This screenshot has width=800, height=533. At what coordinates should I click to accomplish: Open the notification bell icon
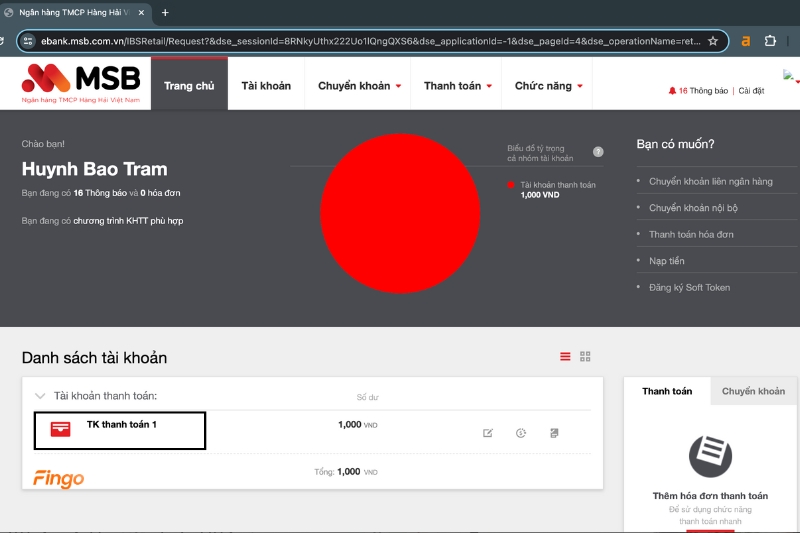672,91
